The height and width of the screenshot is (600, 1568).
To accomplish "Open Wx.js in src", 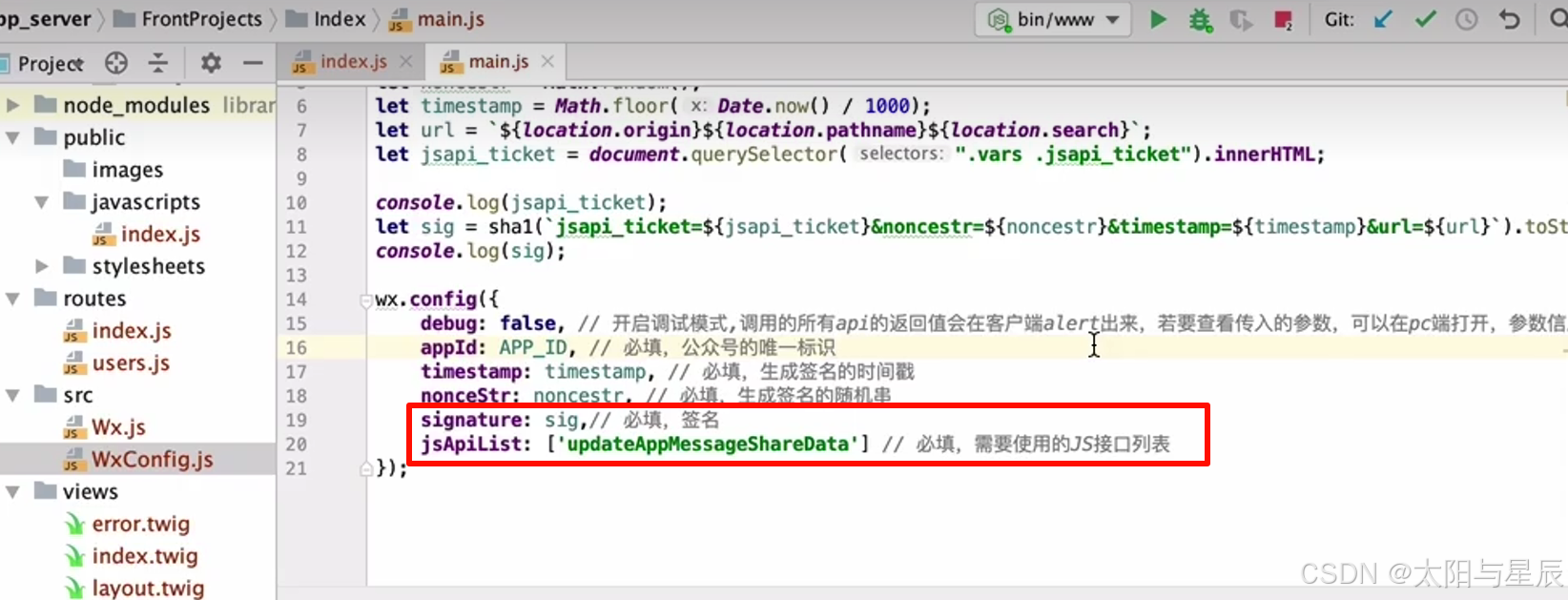I will coord(104,427).
